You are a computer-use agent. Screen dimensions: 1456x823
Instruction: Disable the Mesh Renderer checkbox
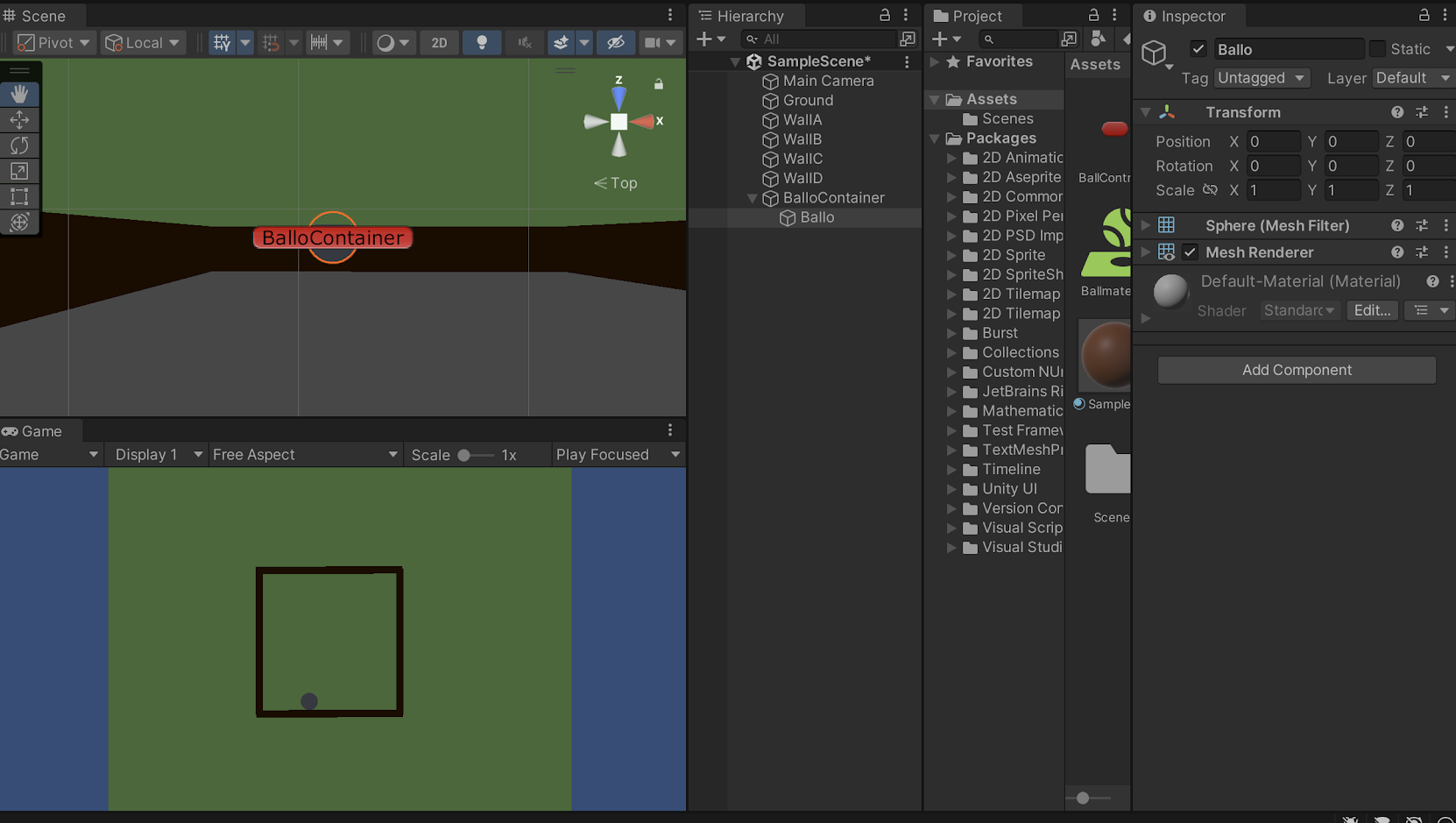tap(1190, 252)
